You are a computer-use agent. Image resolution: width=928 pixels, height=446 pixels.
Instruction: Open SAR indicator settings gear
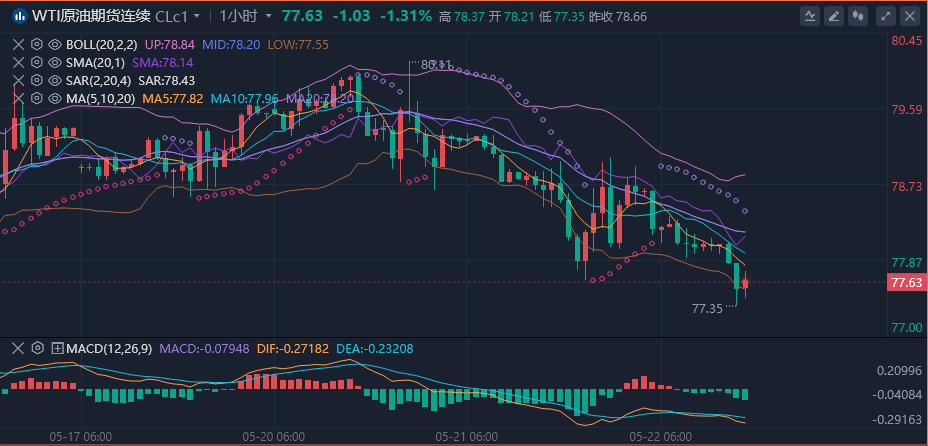tap(37, 80)
